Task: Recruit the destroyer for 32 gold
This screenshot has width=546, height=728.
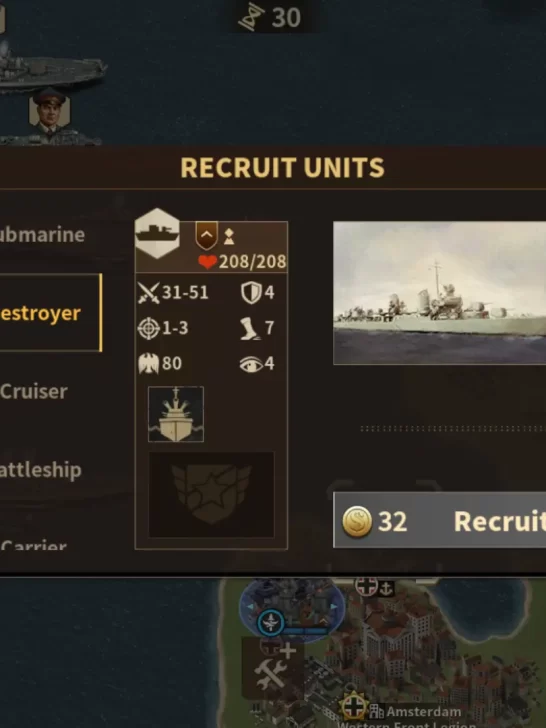Action: click(x=440, y=520)
